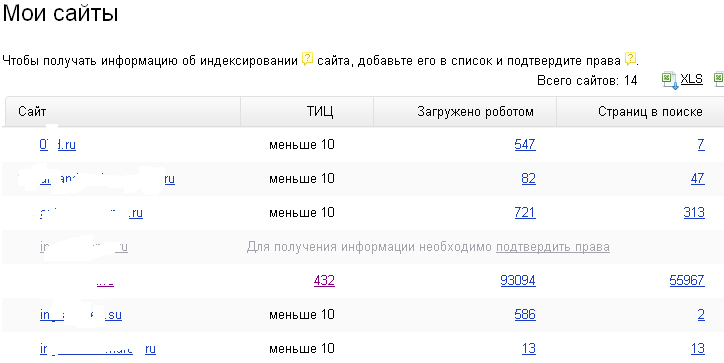The image size is (724, 363).
Task: Click the help icon after 'индексировании'
Action: 308,59
